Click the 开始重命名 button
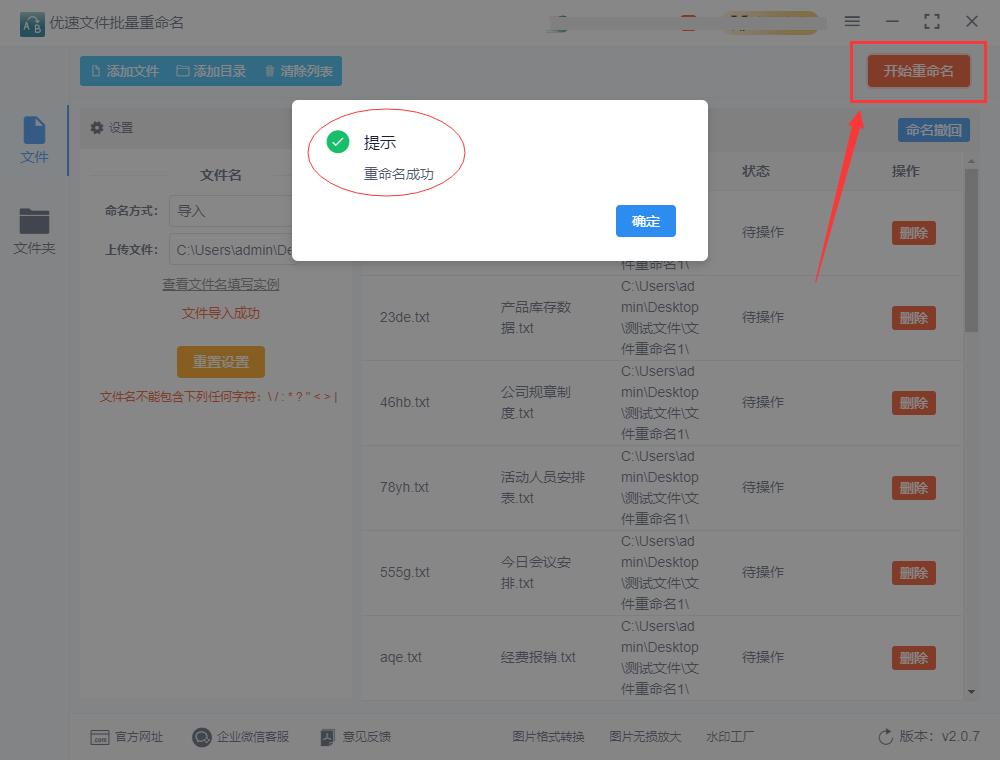Viewport: 1000px width, 760px height. tap(917, 71)
